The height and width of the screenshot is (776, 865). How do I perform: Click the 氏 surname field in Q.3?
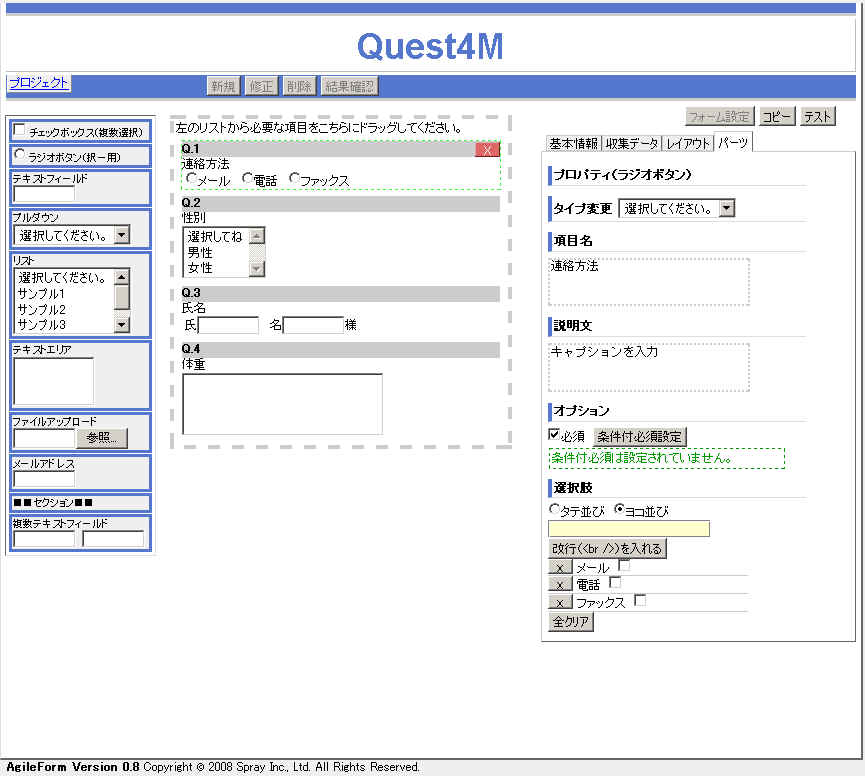[228, 325]
